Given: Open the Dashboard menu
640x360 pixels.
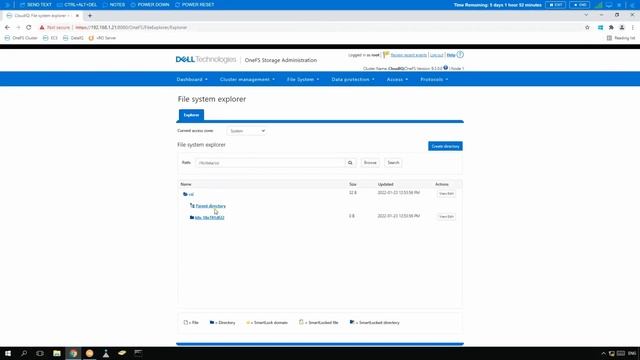Looking at the screenshot, I should pyautogui.click(x=192, y=79).
